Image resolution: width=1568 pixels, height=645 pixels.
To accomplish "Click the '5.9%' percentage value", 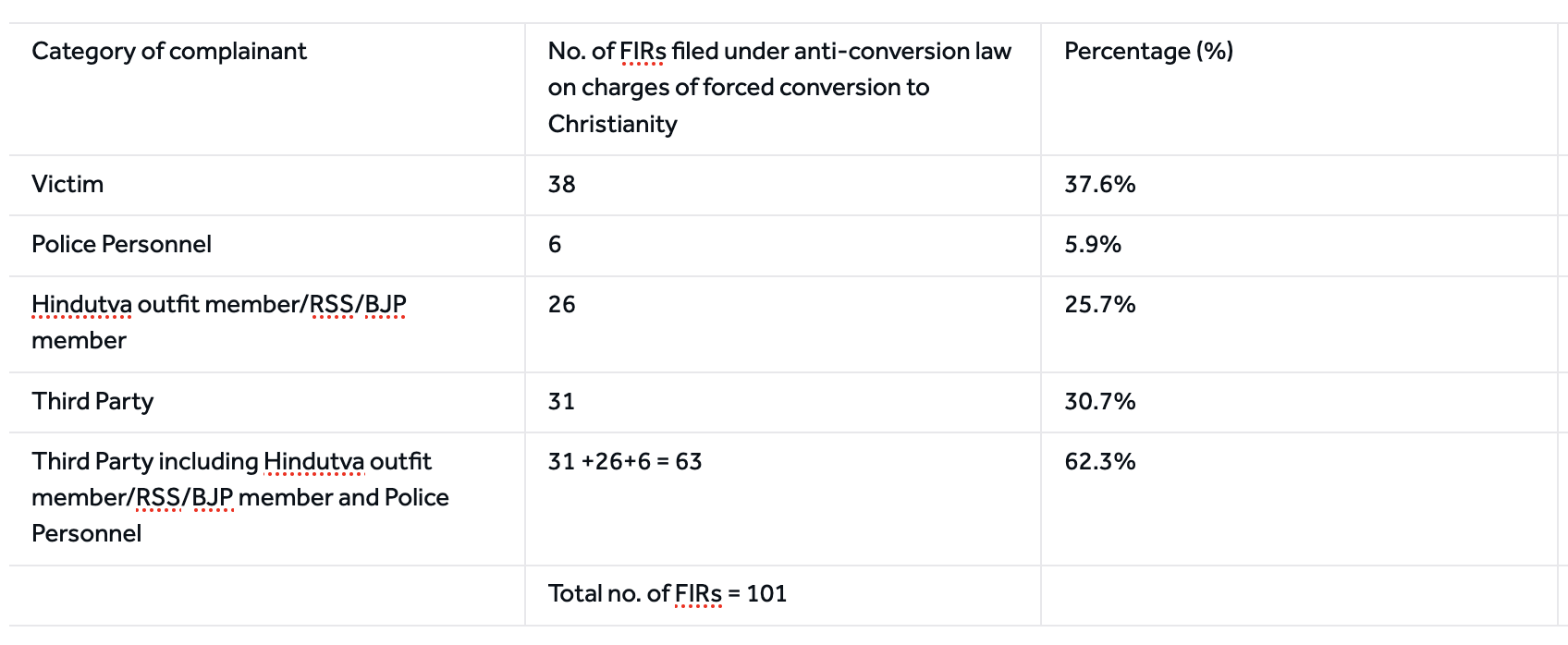I will coord(1093,244).
